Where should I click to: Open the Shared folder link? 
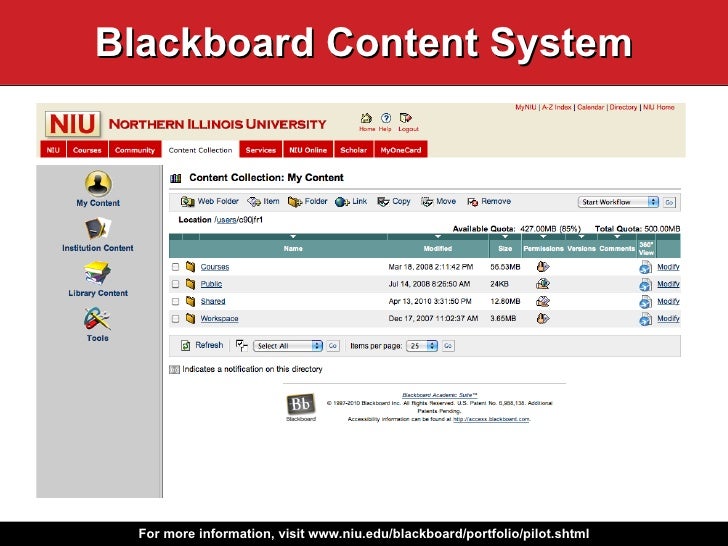tap(213, 301)
